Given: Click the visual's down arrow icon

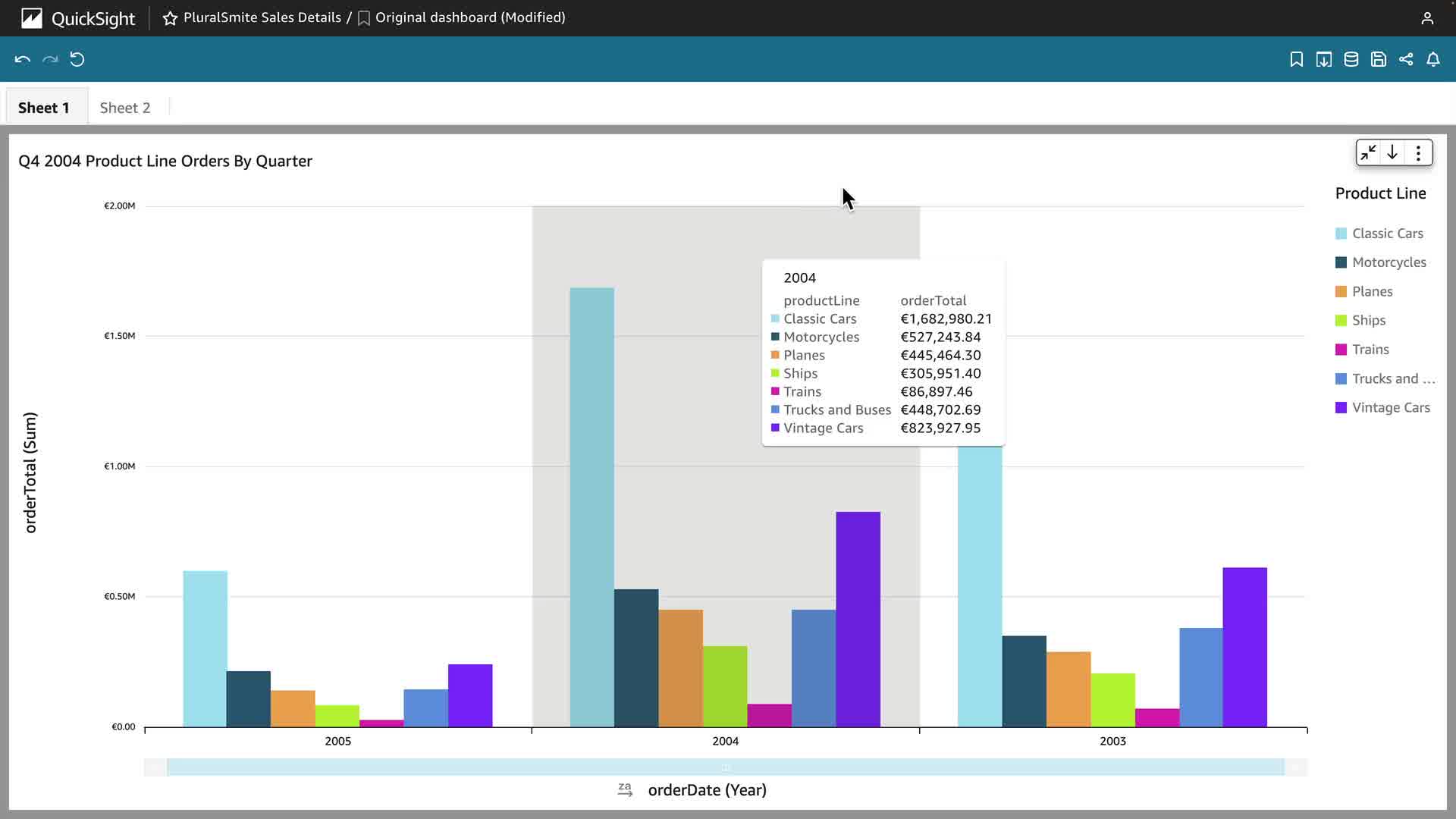Looking at the screenshot, I should [x=1392, y=153].
